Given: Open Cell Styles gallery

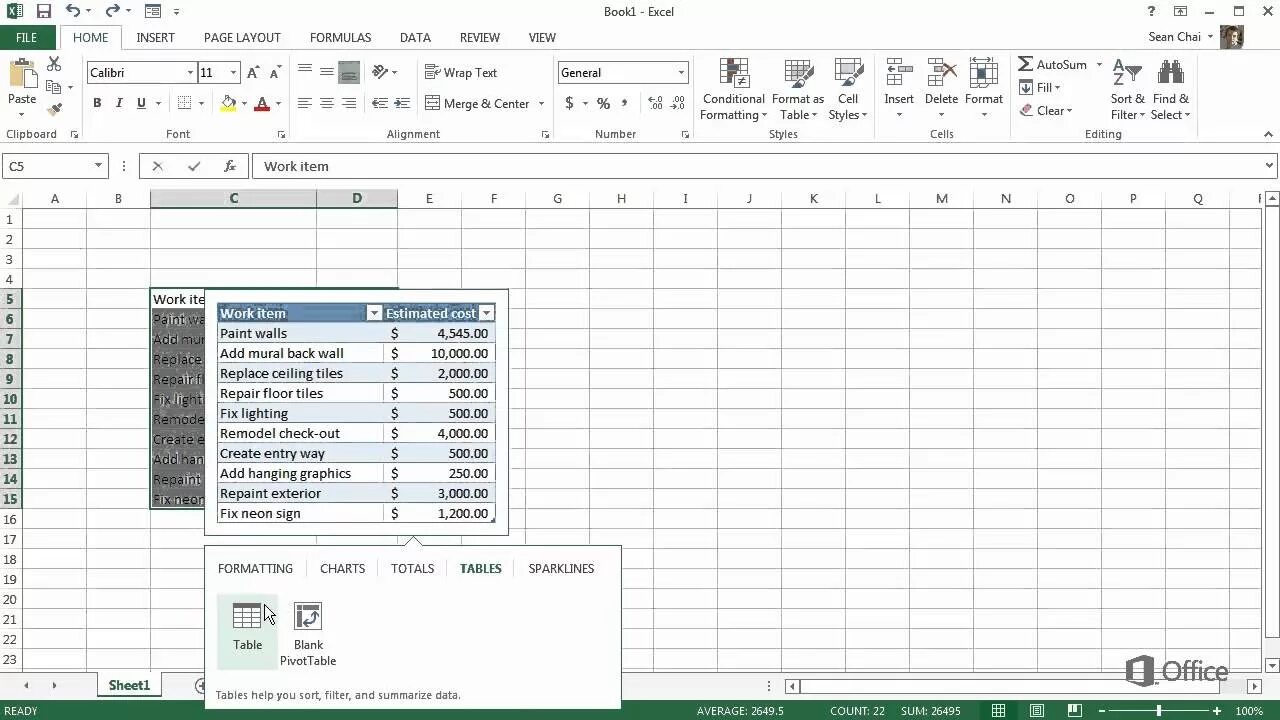Looking at the screenshot, I should click(x=848, y=90).
